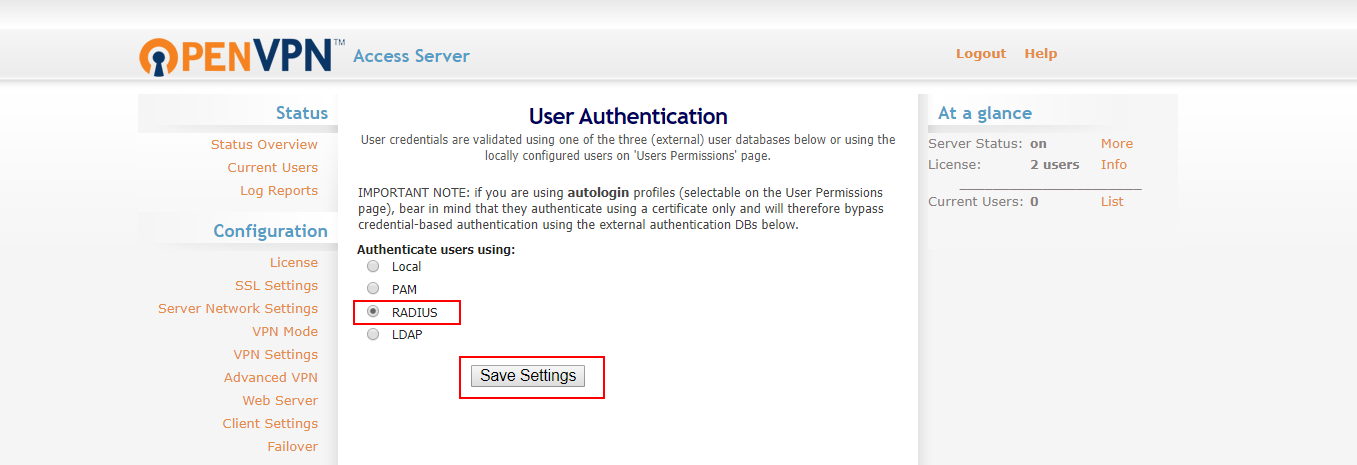The width and height of the screenshot is (1357, 465).
Task: Click the User Authentication page title
Action: point(628,116)
